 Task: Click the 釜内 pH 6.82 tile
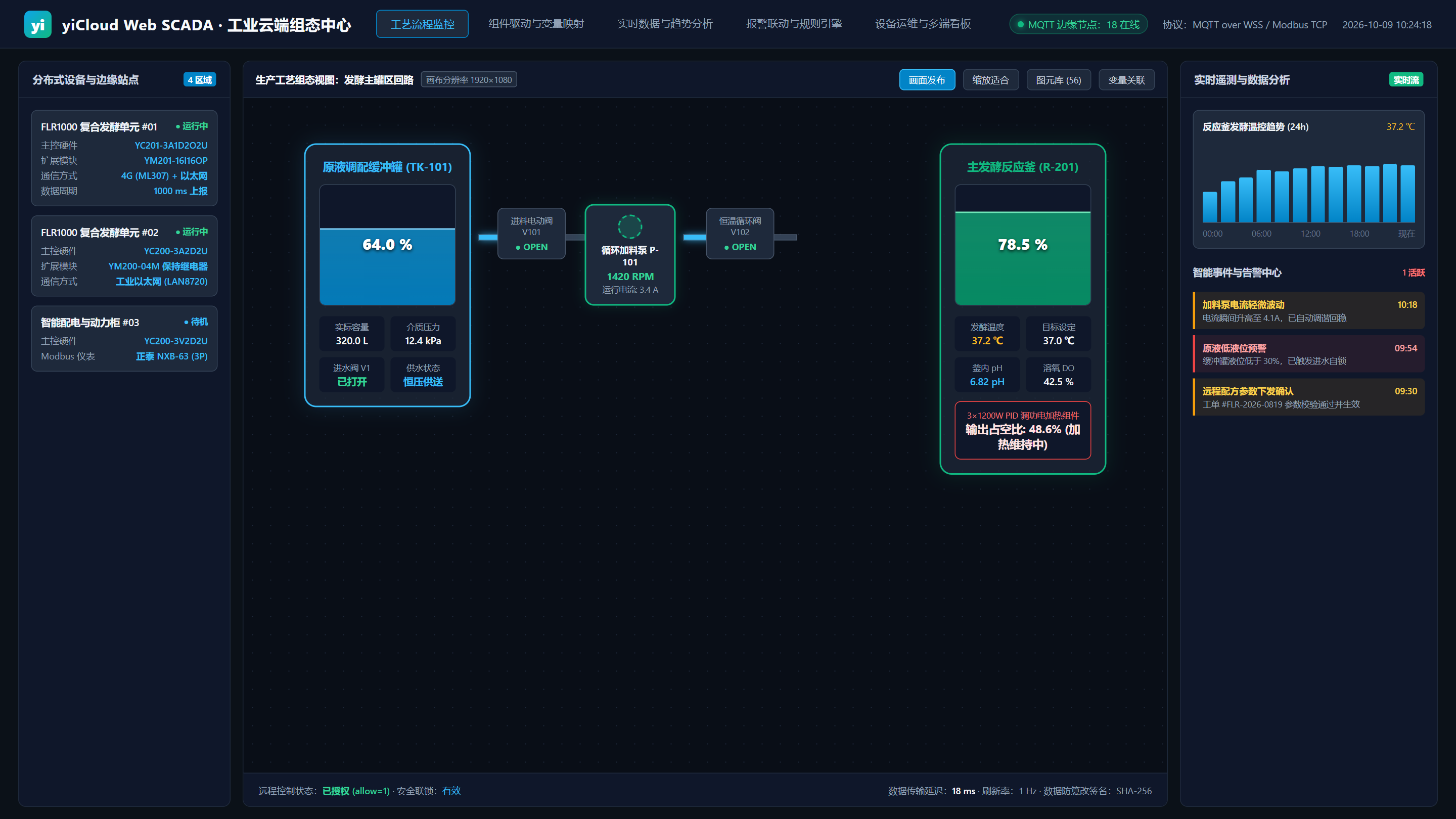(x=987, y=375)
